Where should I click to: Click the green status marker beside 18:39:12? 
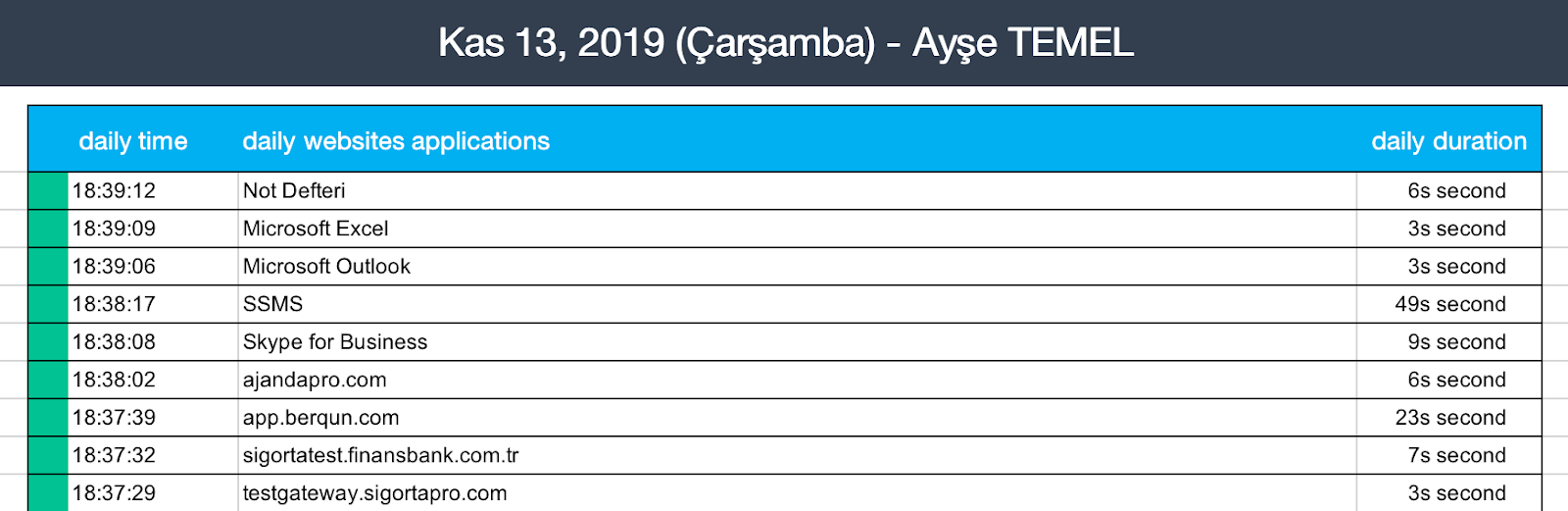(48, 191)
